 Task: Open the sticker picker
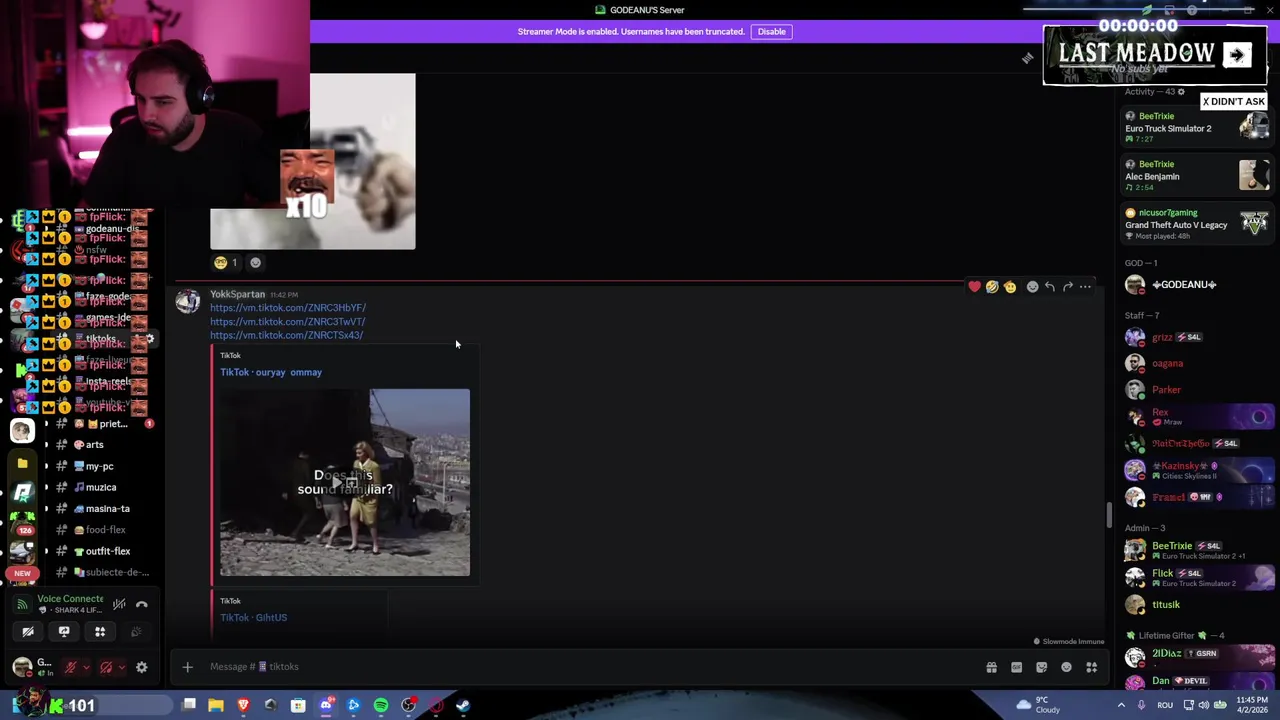(x=1041, y=667)
